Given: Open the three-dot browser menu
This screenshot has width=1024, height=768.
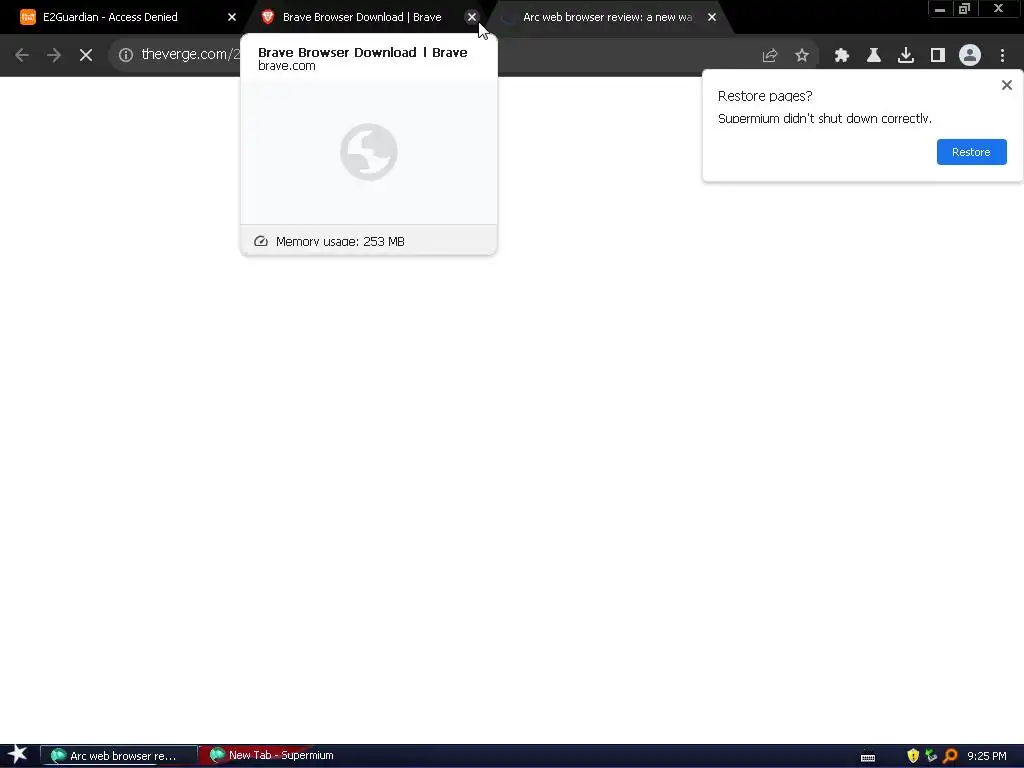Looking at the screenshot, I should pyautogui.click(x=1002, y=56).
